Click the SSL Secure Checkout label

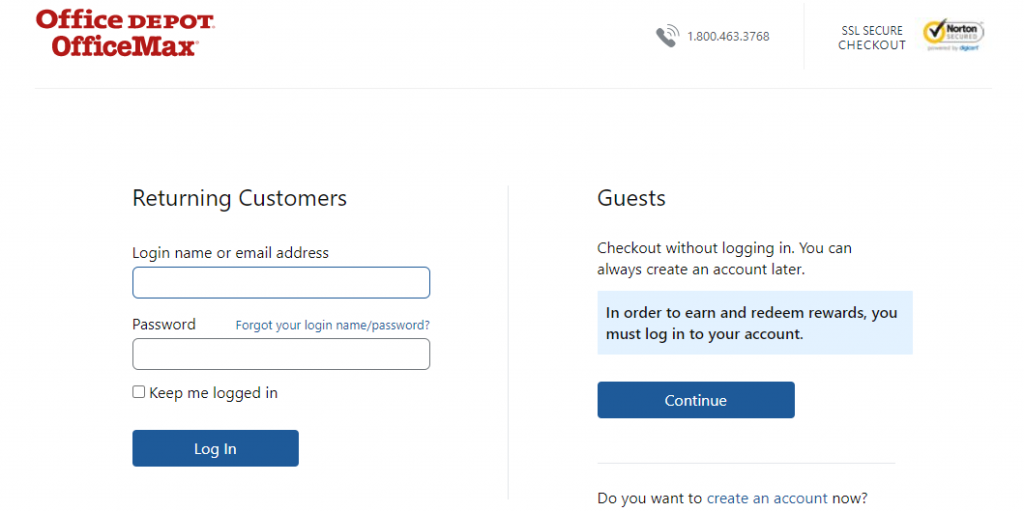tap(872, 38)
